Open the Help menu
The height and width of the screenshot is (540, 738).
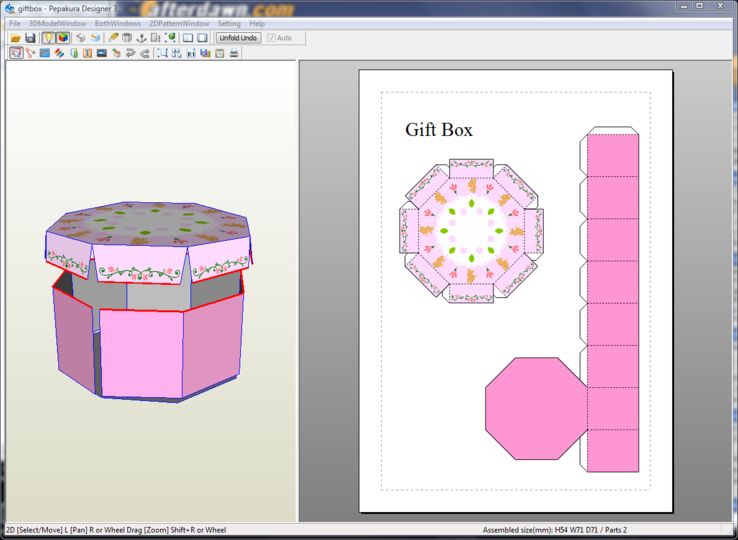(x=257, y=23)
